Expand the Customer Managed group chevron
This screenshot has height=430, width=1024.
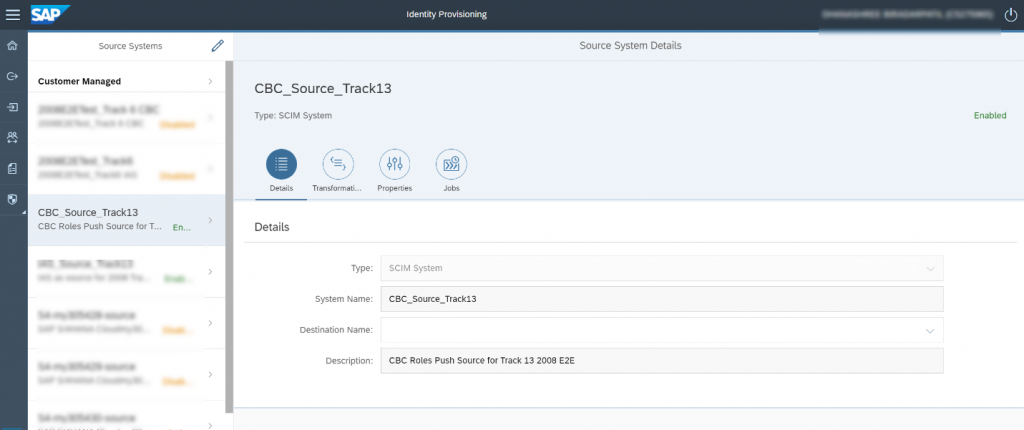coord(210,82)
